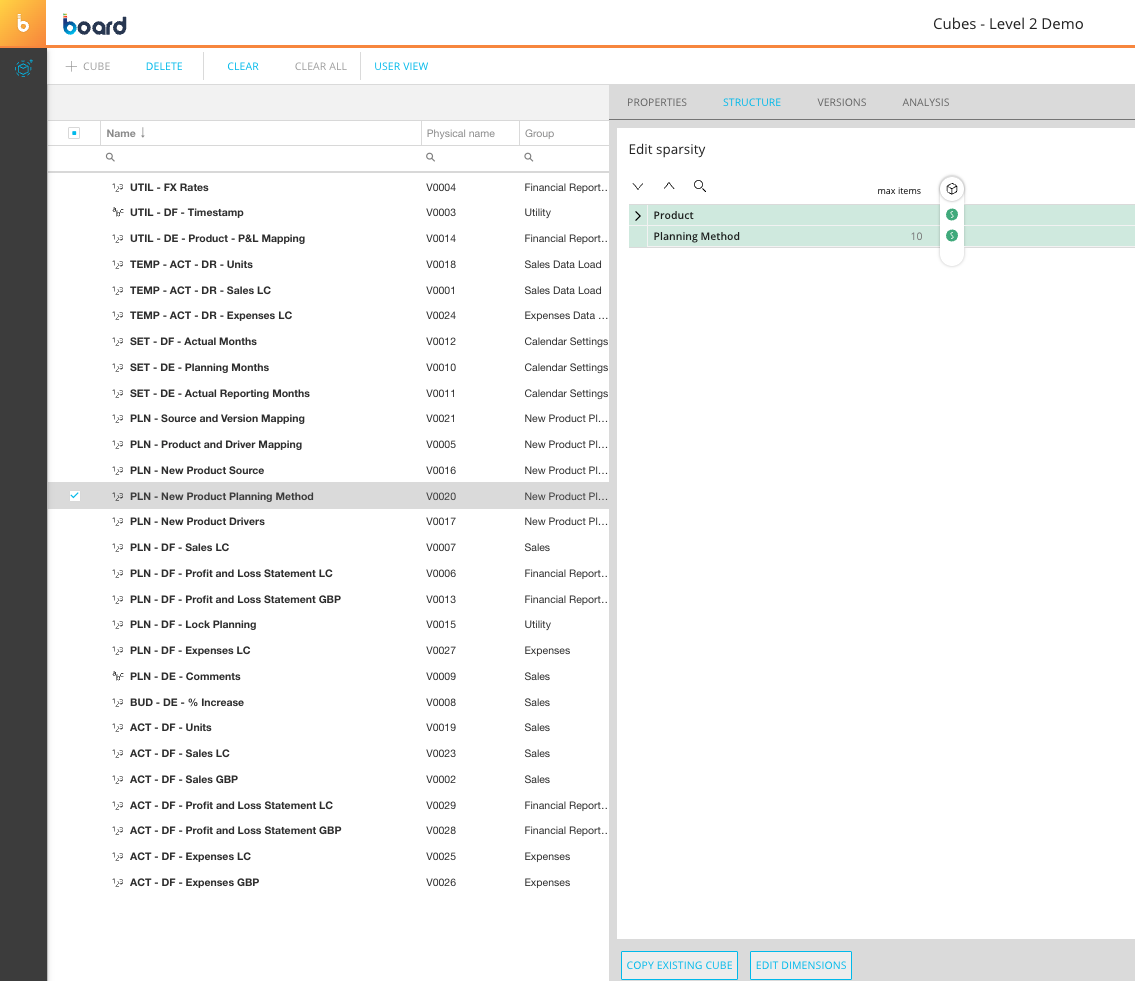Screen dimensions: 1135x981
Task: Click the type icon of UTIL - FX Rates
Action: (117, 188)
